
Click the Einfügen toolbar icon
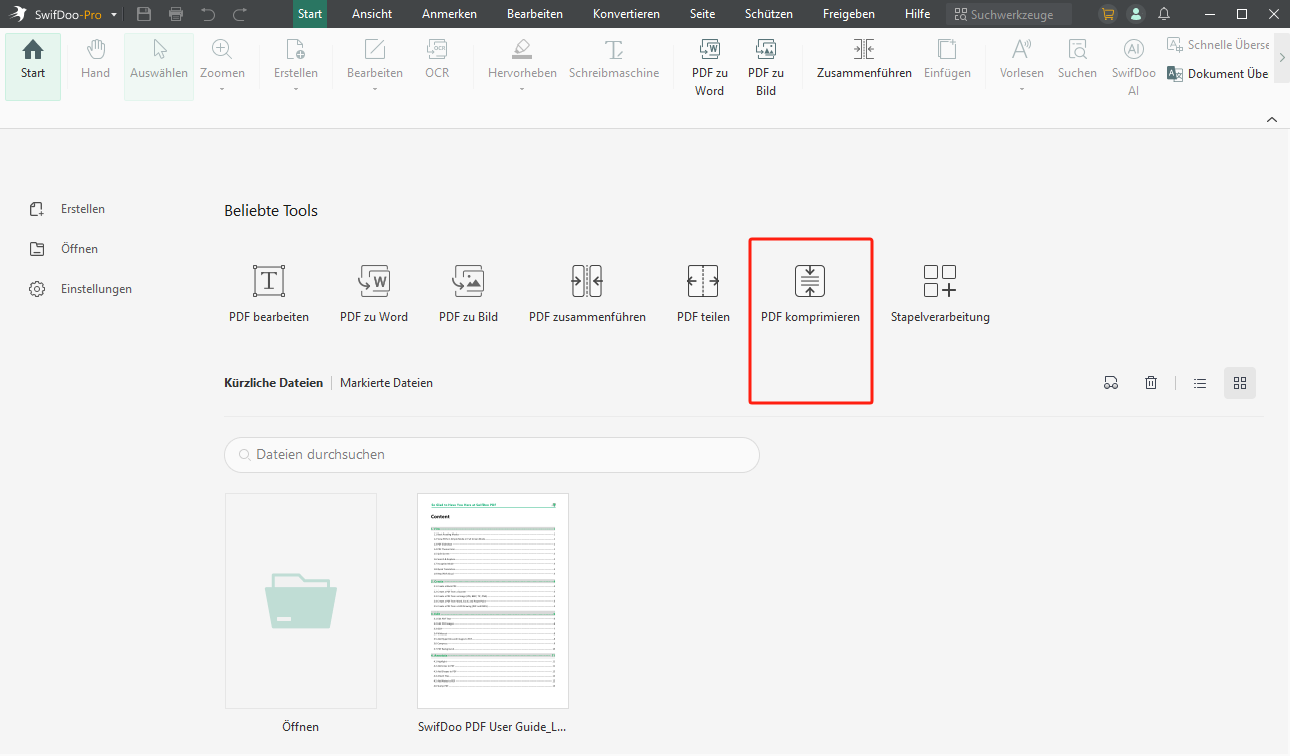[x=947, y=50]
